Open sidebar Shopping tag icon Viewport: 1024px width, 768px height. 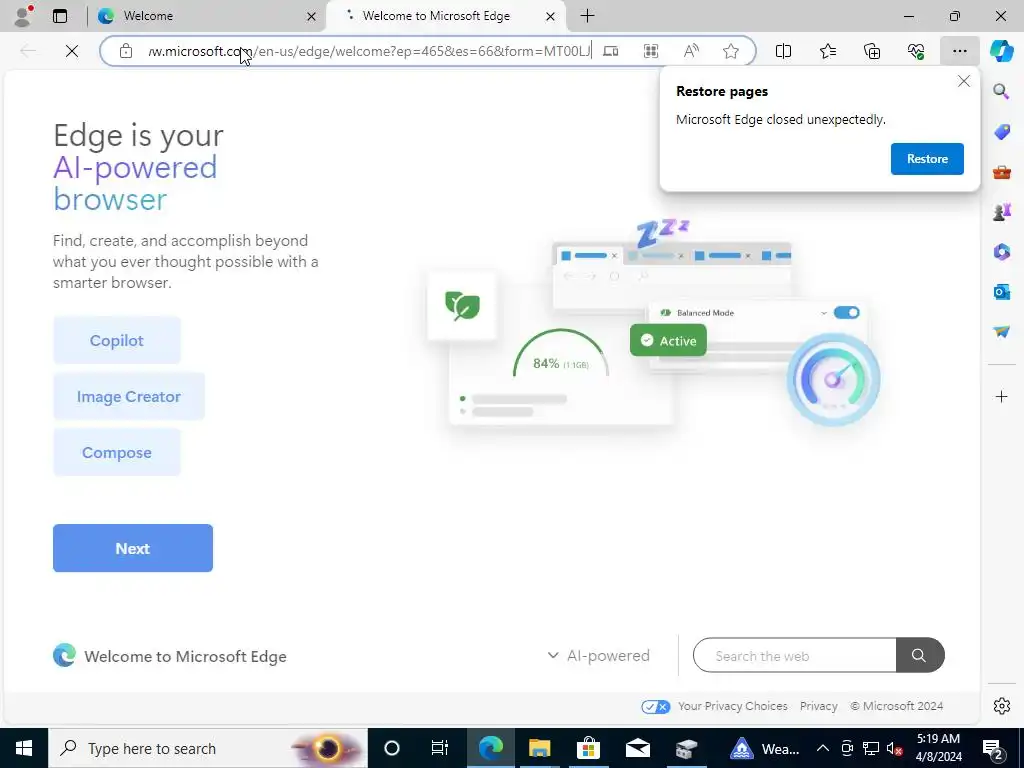tap(1002, 131)
